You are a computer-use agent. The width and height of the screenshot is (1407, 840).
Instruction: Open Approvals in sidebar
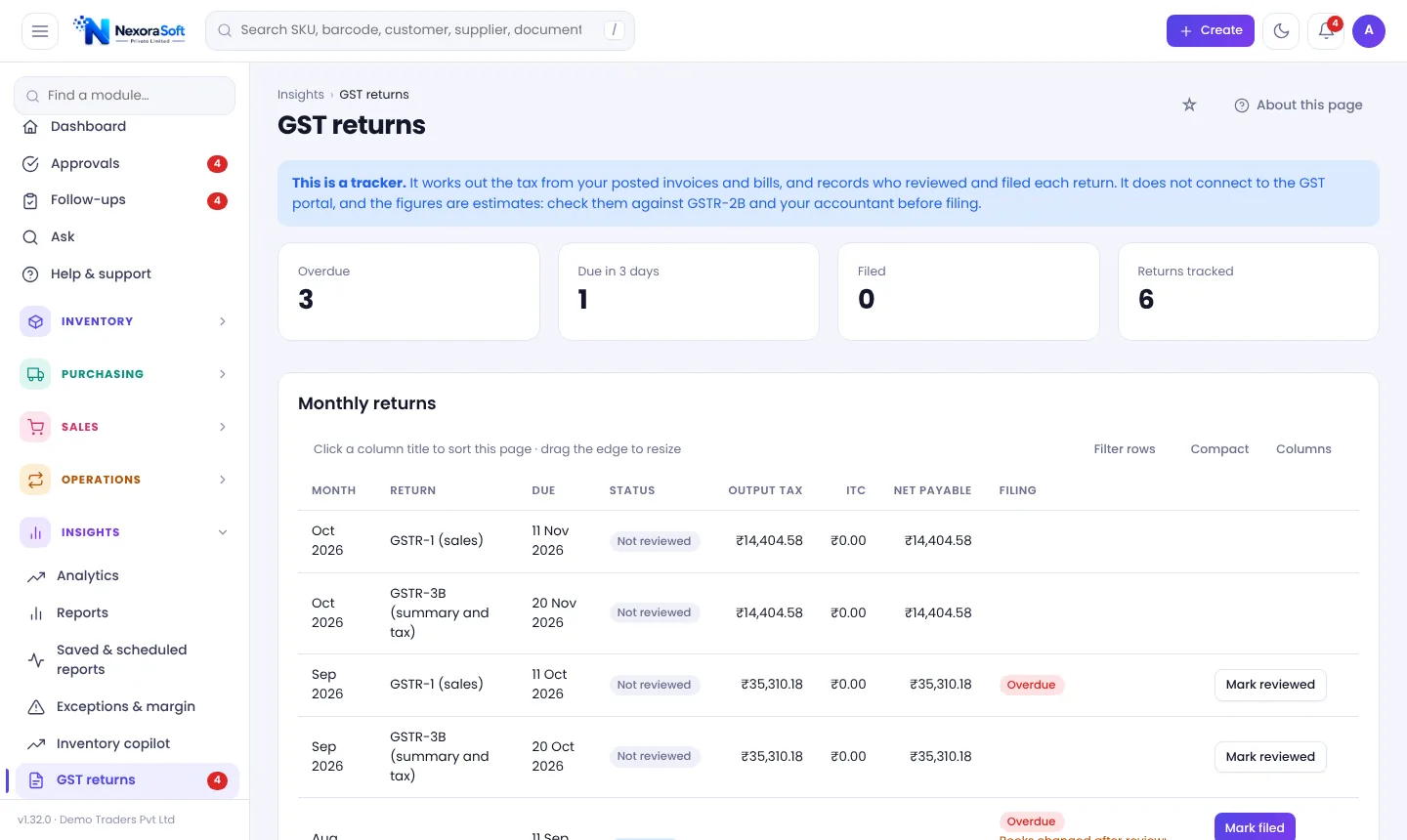tap(124, 164)
